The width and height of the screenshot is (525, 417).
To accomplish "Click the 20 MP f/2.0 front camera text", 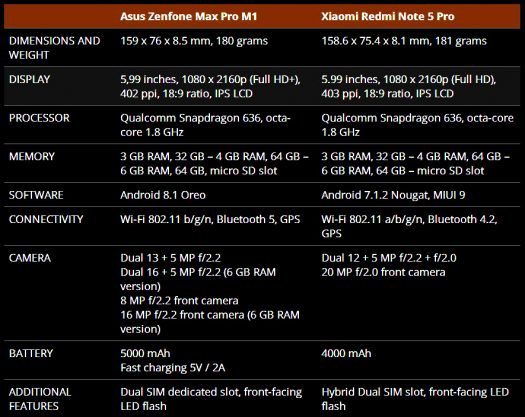I will coord(383,272).
